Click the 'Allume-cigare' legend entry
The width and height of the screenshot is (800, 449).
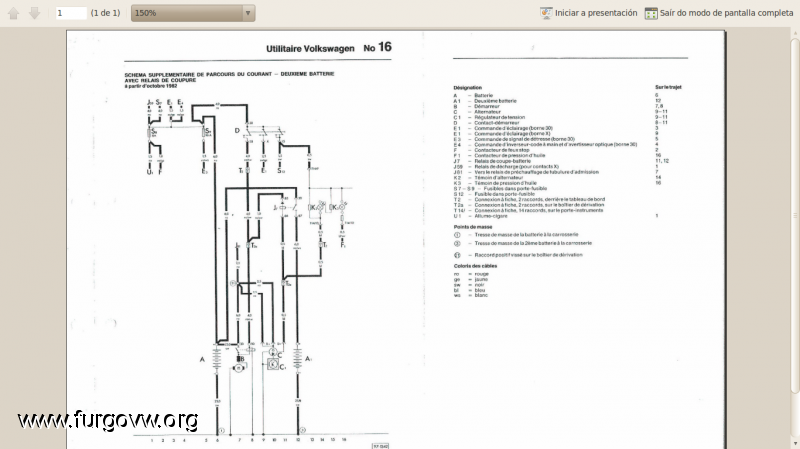point(491,216)
